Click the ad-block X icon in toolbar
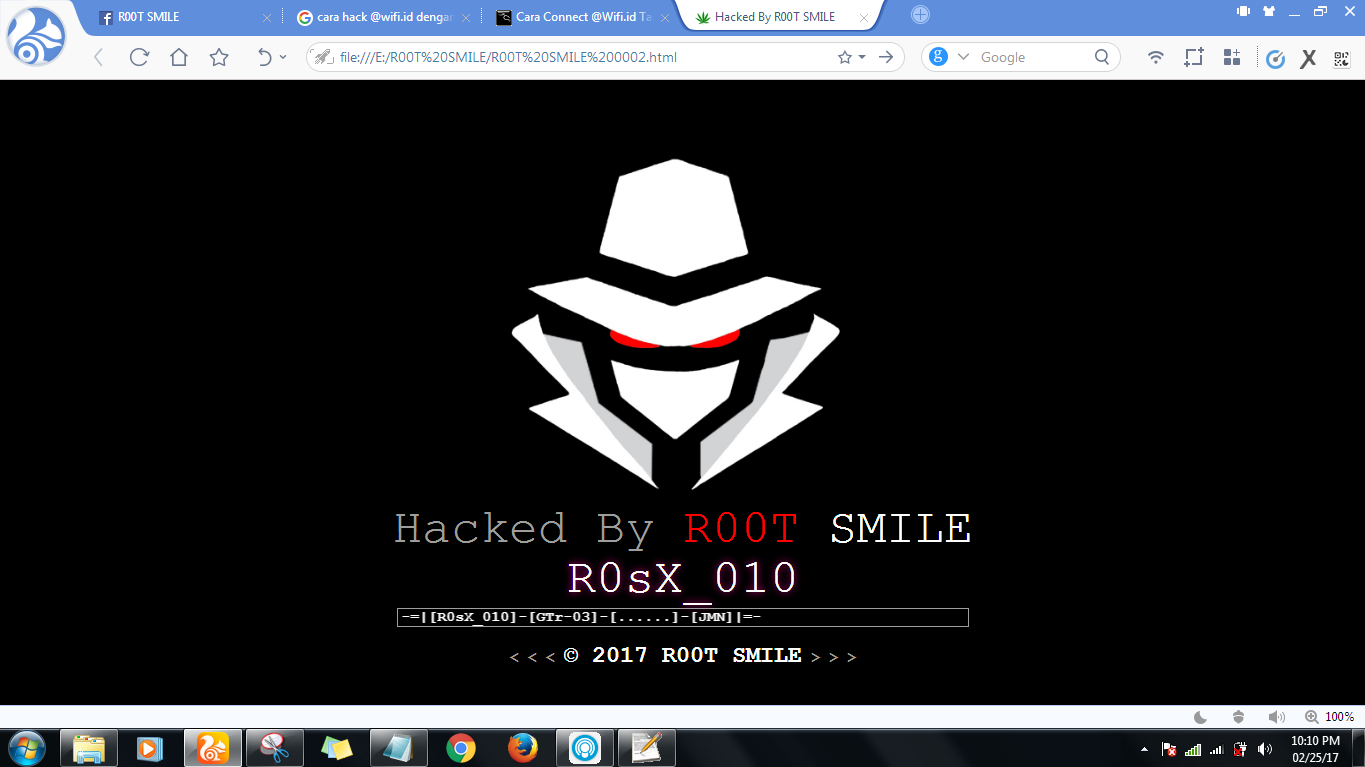Image resolution: width=1365 pixels, height=767 pixels. pos(1308,57)
